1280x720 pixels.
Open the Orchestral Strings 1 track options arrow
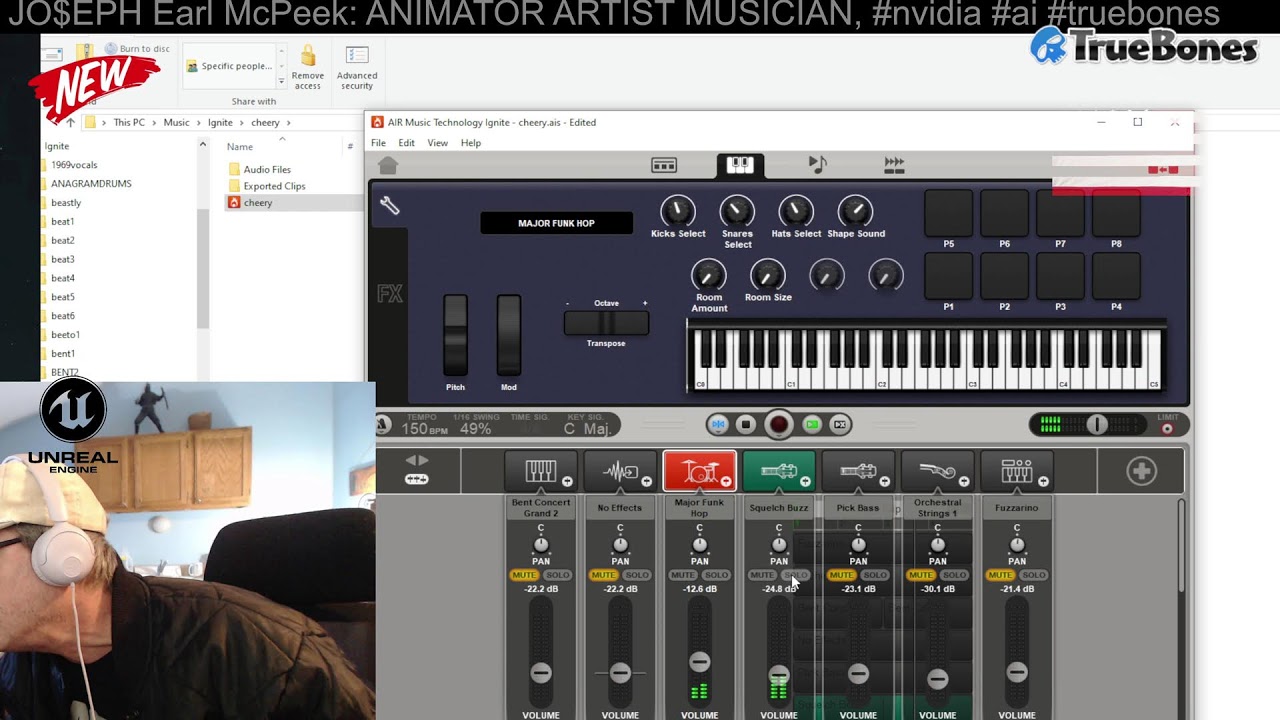(x=964, y=482)
